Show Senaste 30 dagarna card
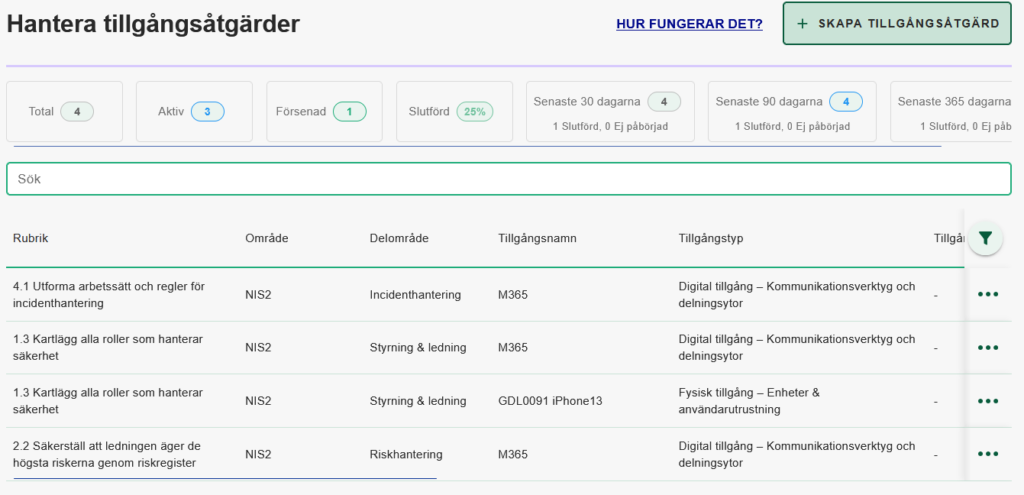Image resolution: width=1024 pixels, height=495 pixels. (610, 111)
